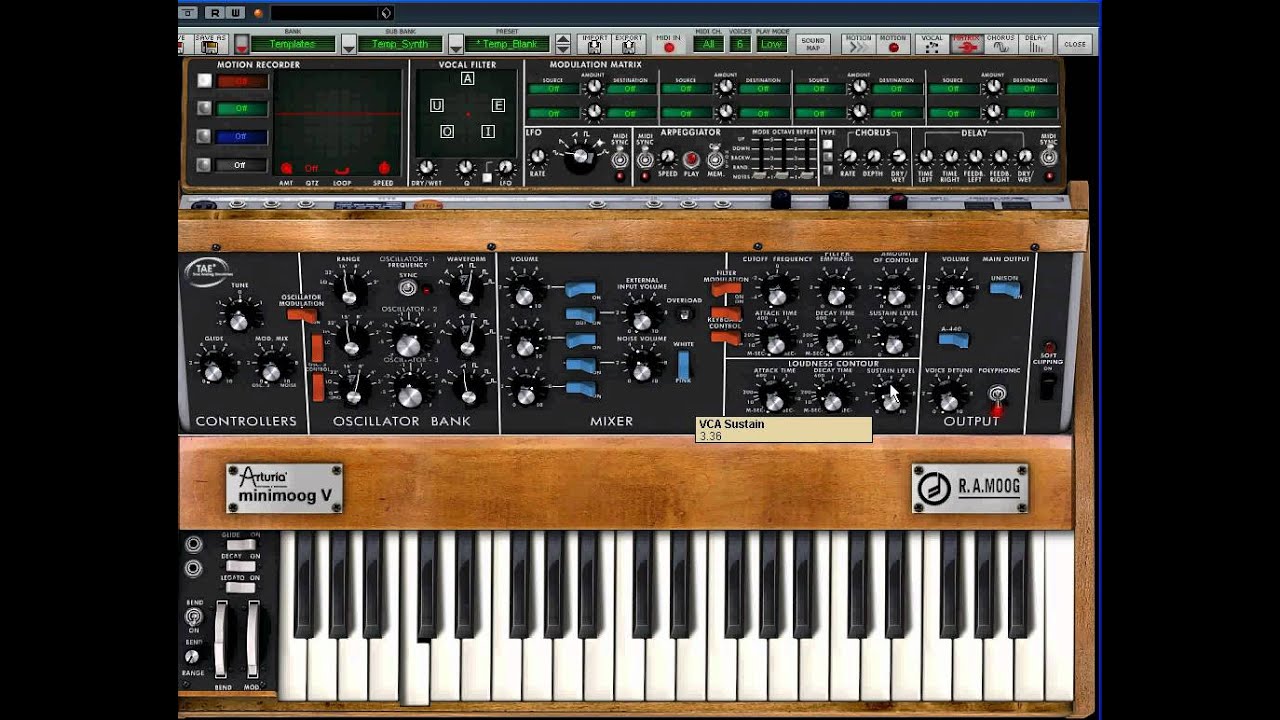The image size is (1280, 720).
Task: Open the Play Mode 'Low' selector
Action: [x=771, y=44]
